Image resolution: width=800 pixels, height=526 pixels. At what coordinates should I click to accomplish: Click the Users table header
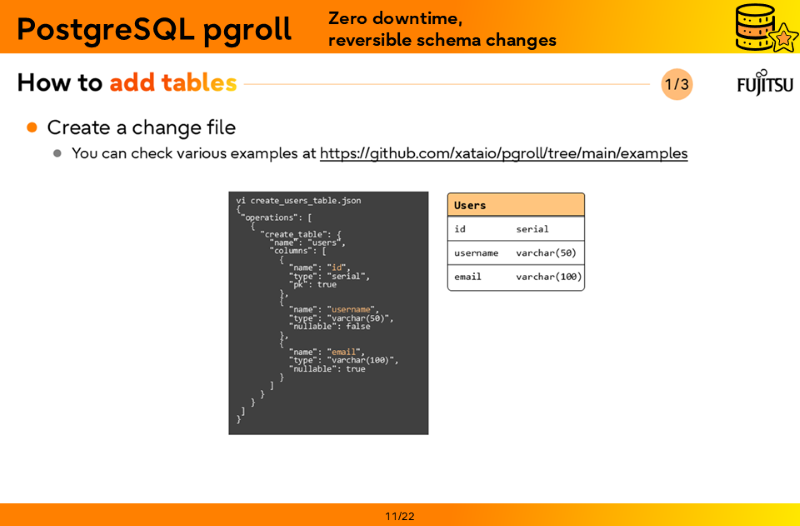click(515, 205)
